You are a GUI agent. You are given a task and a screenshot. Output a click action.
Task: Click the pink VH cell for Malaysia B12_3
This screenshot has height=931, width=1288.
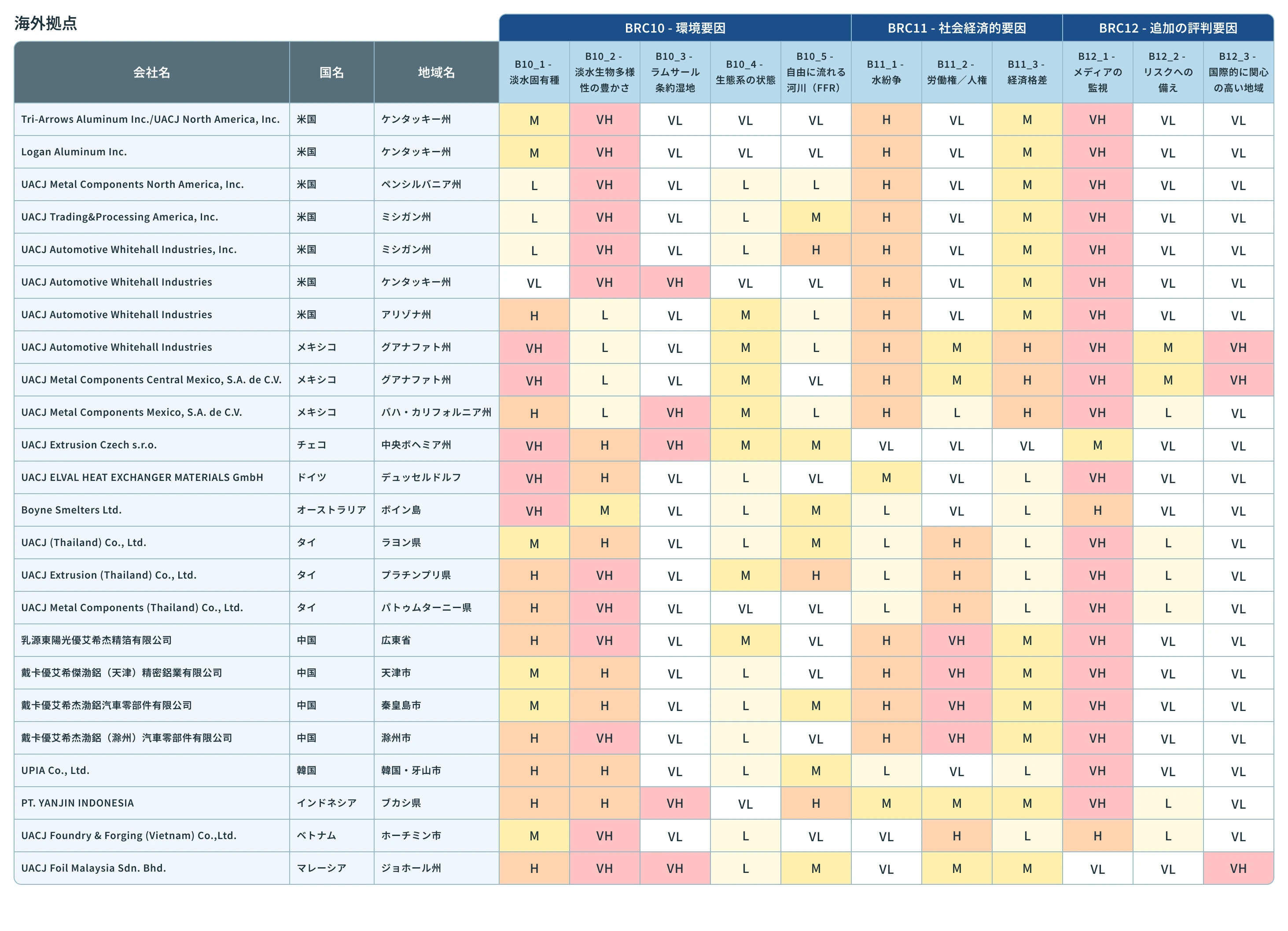coord(1239,868)
